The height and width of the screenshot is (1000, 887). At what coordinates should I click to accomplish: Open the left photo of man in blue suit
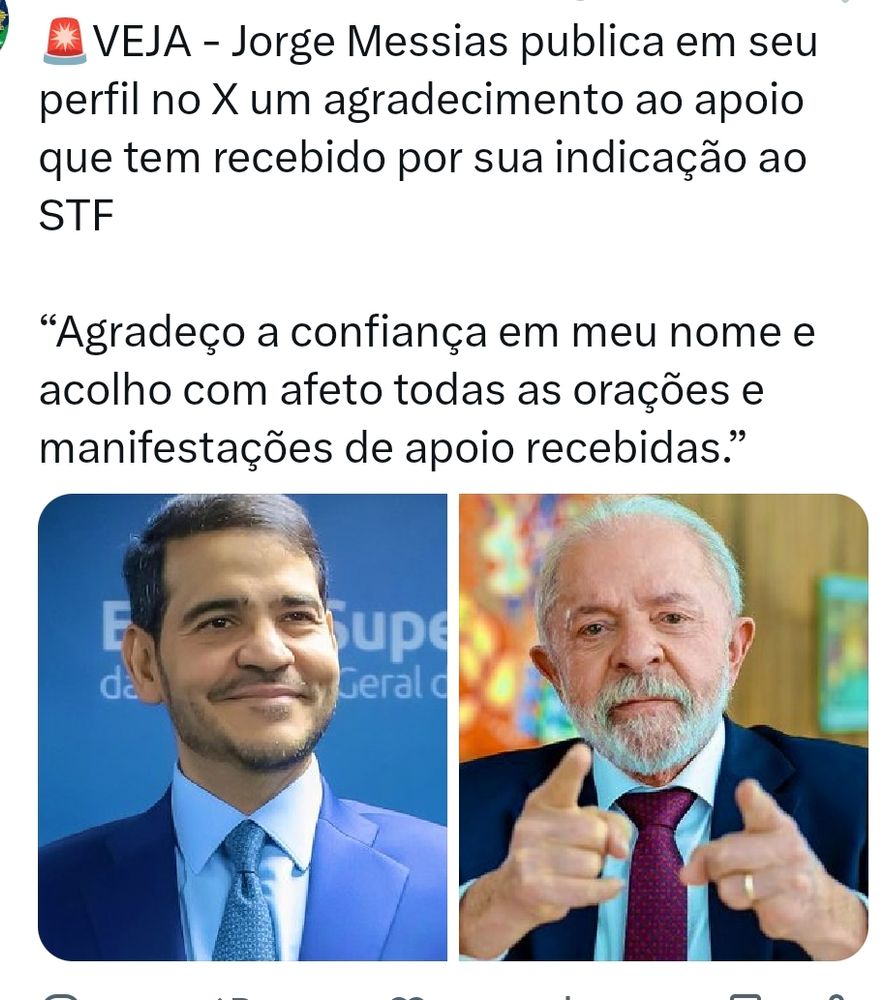(x=242, y=727)
